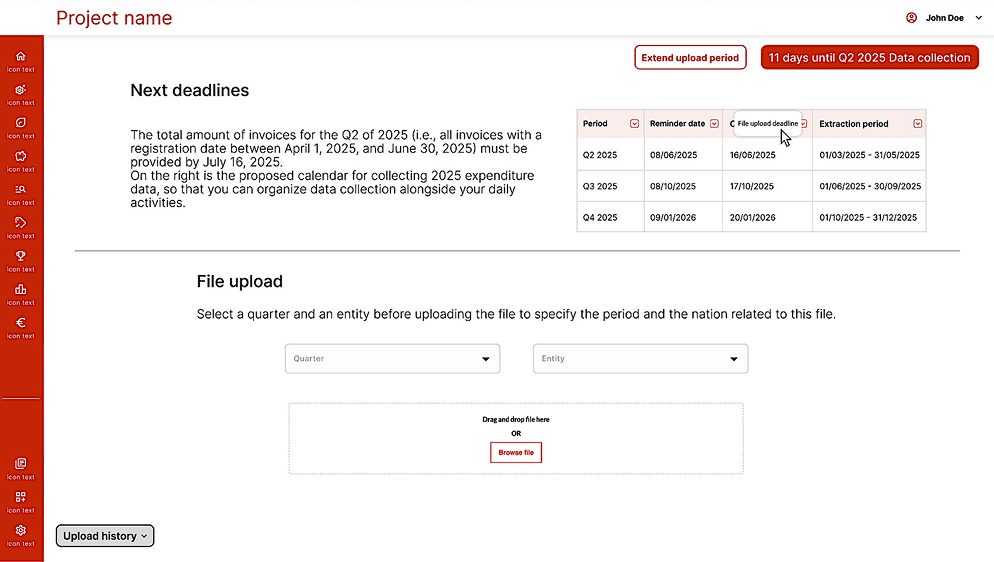
Task: Expand the Upload history dropdown
Action: [105, 536]
